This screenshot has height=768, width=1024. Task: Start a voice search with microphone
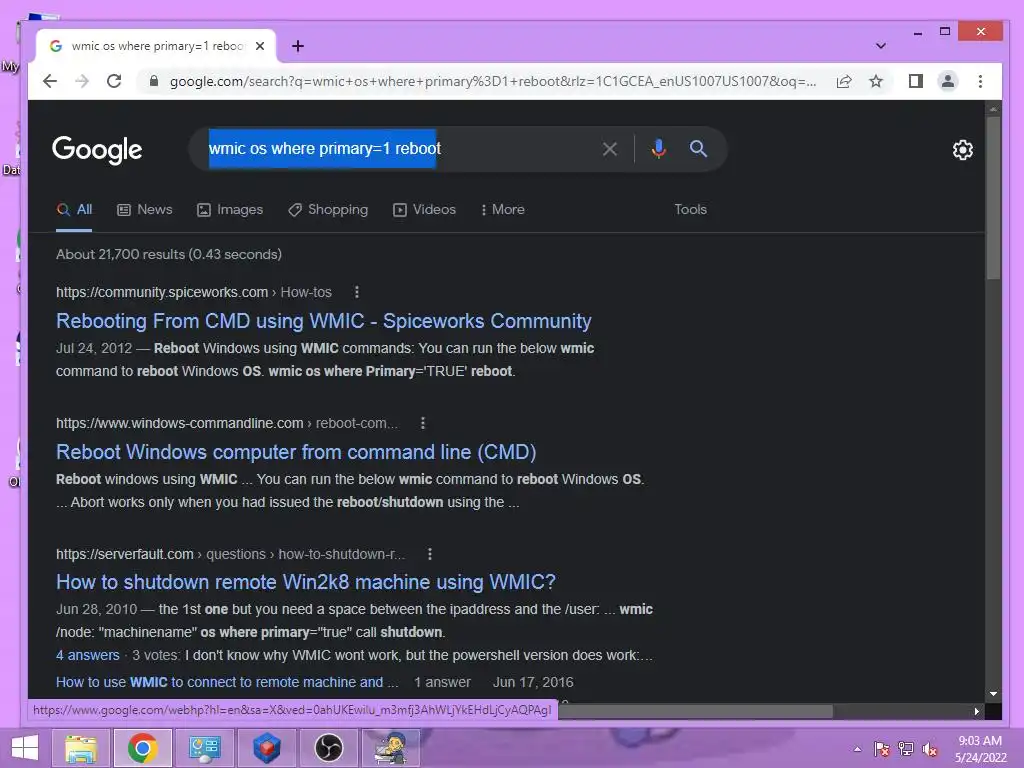click(x=658, y=149)
